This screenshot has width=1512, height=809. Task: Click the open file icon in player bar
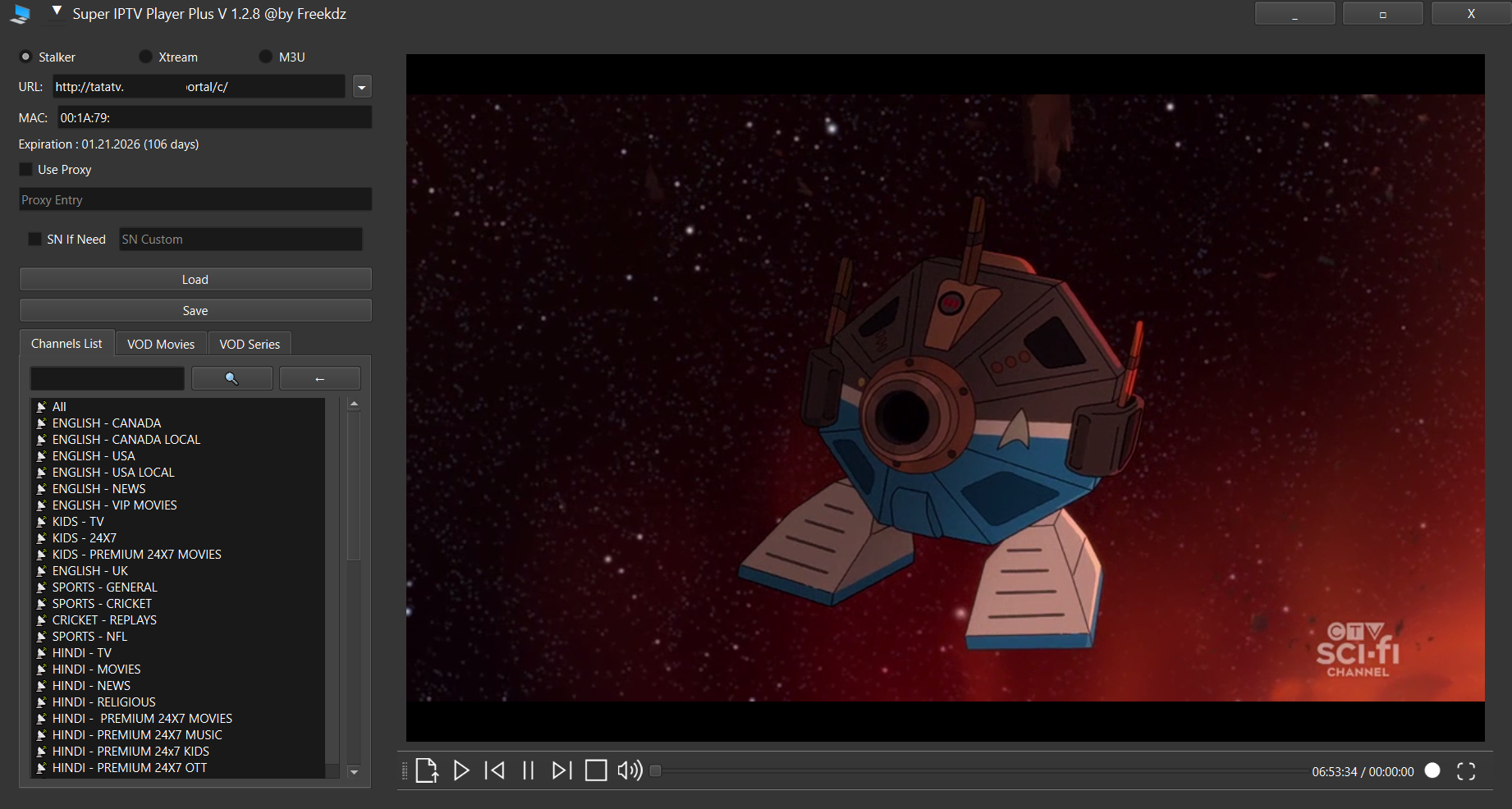pyautogui.click(x=426, y=770)
